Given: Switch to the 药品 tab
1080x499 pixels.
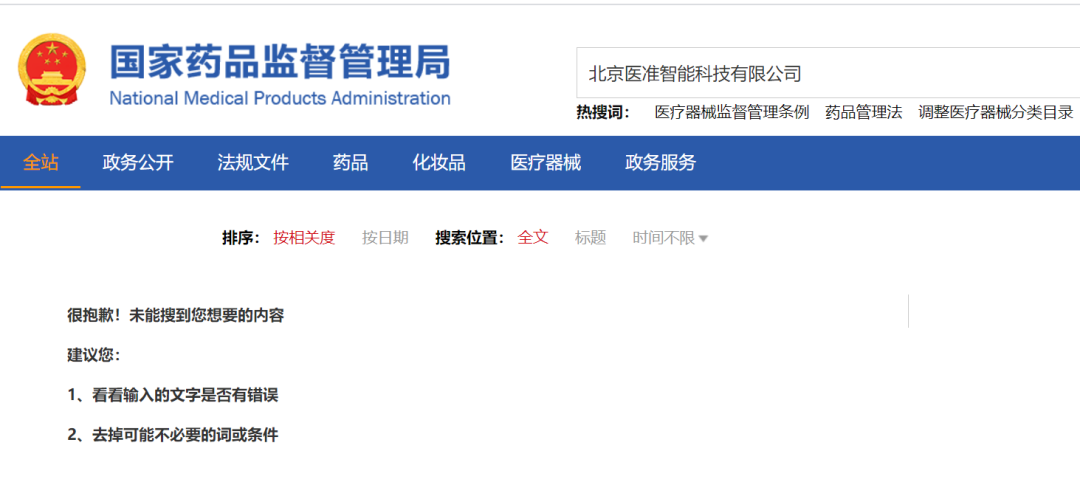Looking at the screenshot, I should (x=351, y=163).
